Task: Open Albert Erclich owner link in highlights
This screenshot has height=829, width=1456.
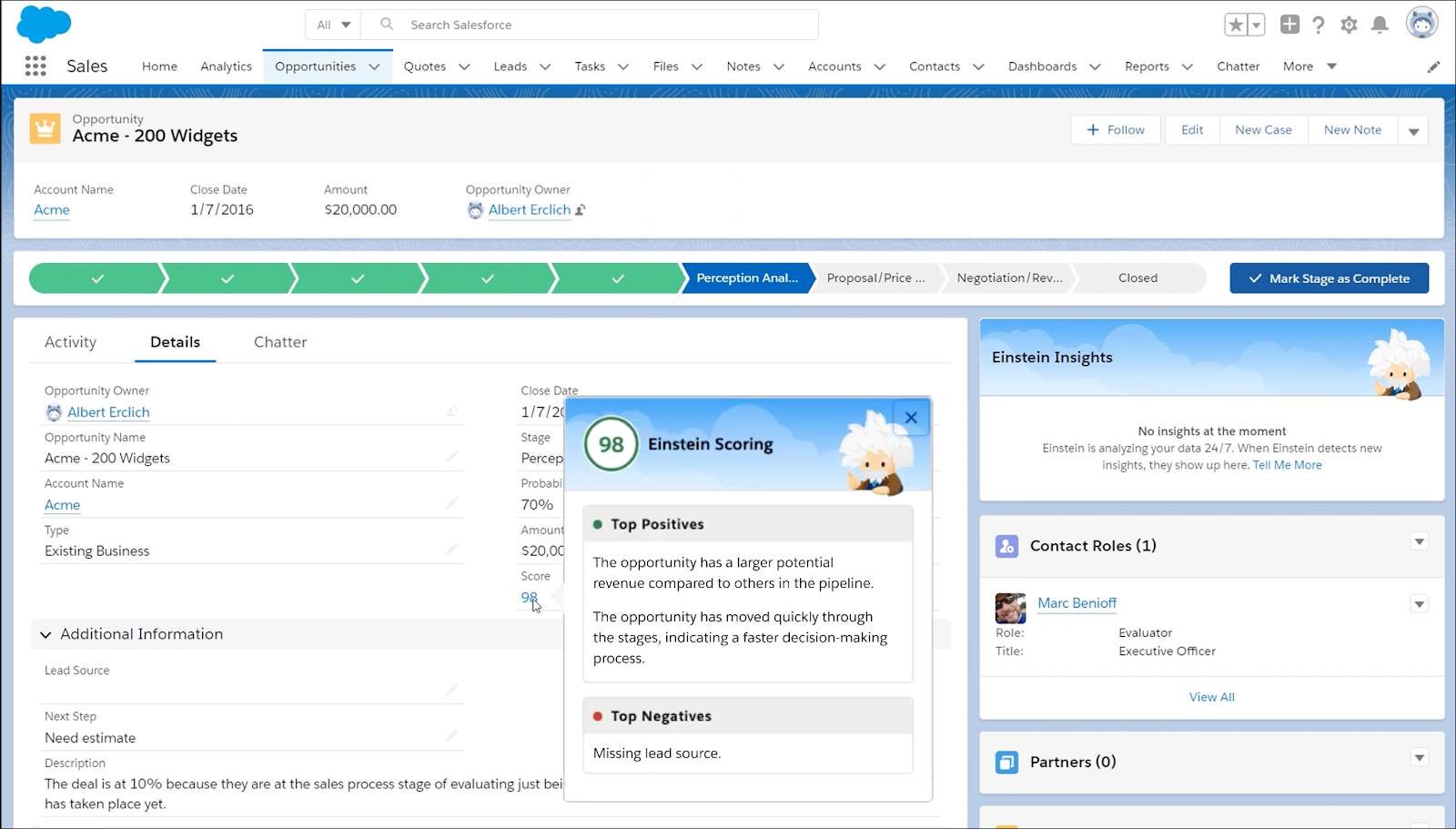Action: (x=529, y=210)
